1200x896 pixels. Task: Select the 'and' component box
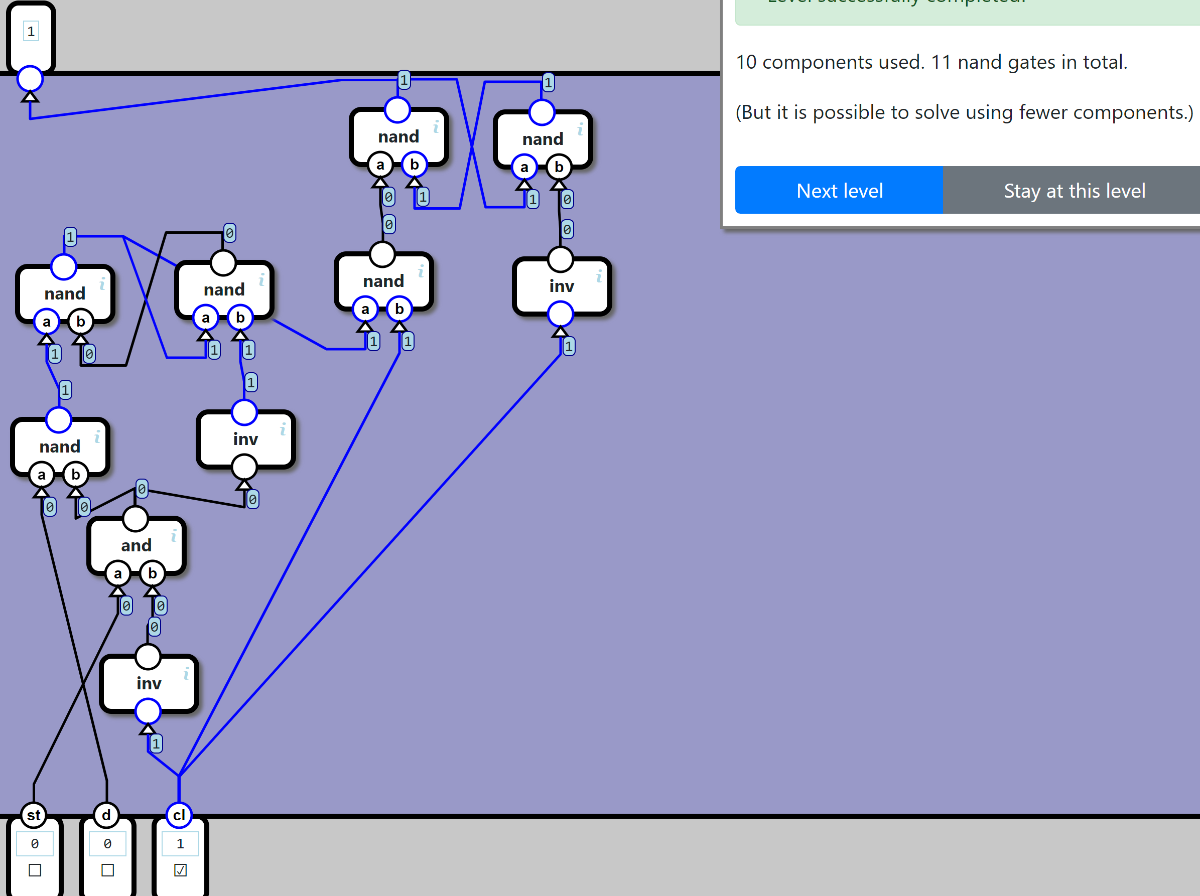click(136, 546)
